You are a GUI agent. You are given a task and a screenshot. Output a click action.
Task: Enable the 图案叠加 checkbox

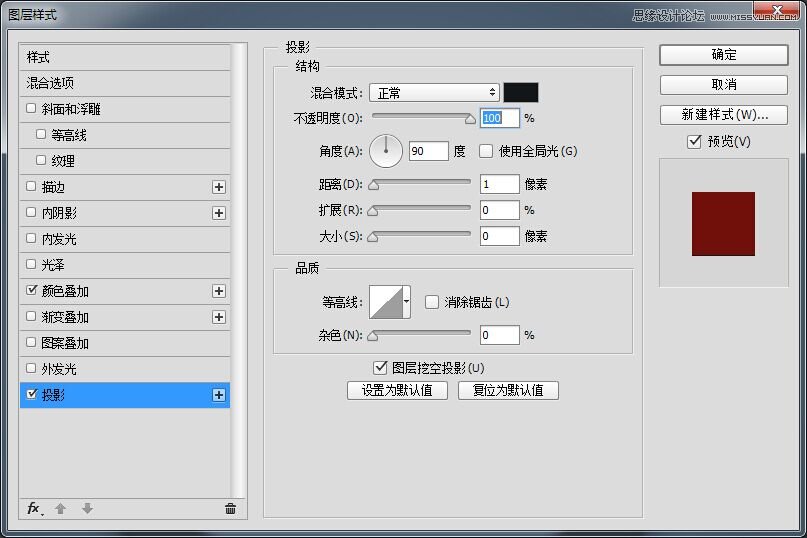pos(31,342)
